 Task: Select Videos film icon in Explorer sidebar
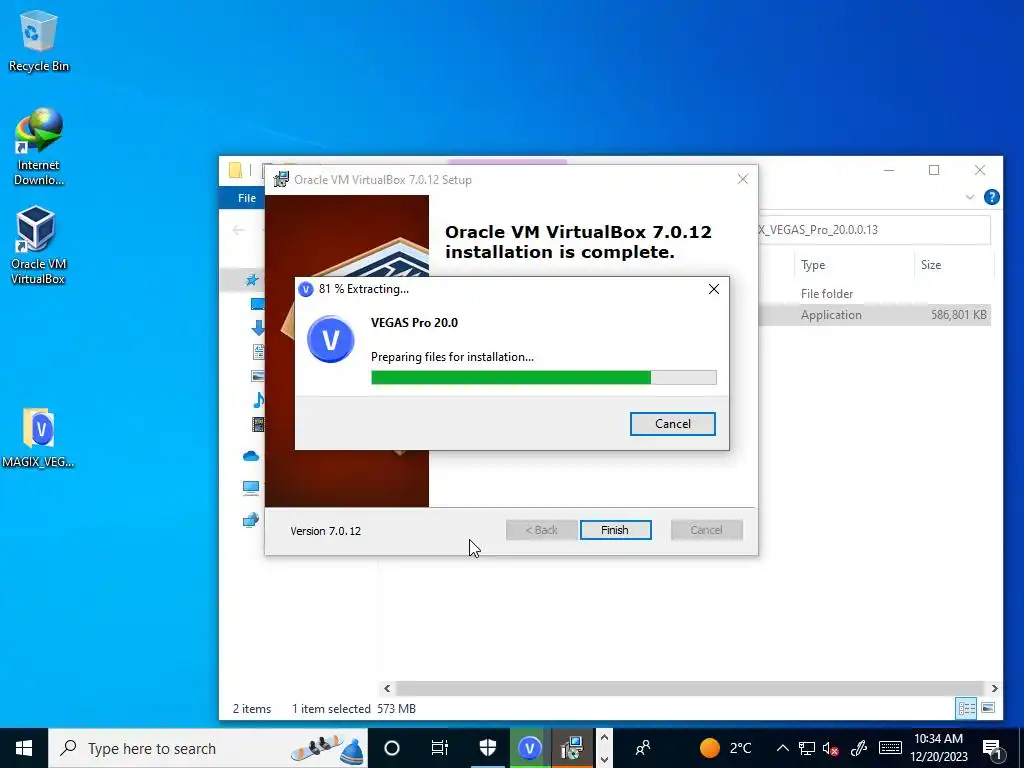[x=258, y=424]
